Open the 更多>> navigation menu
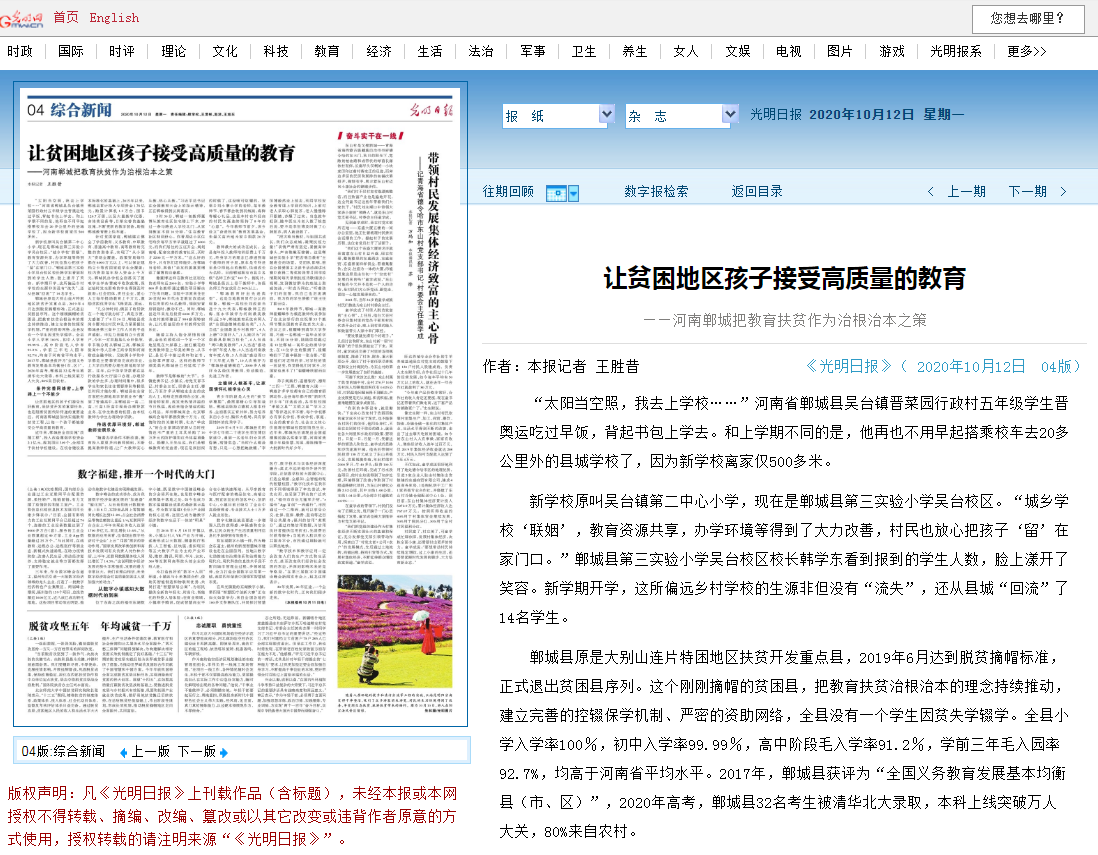The image size is (1098, 855). [1026, 51]
